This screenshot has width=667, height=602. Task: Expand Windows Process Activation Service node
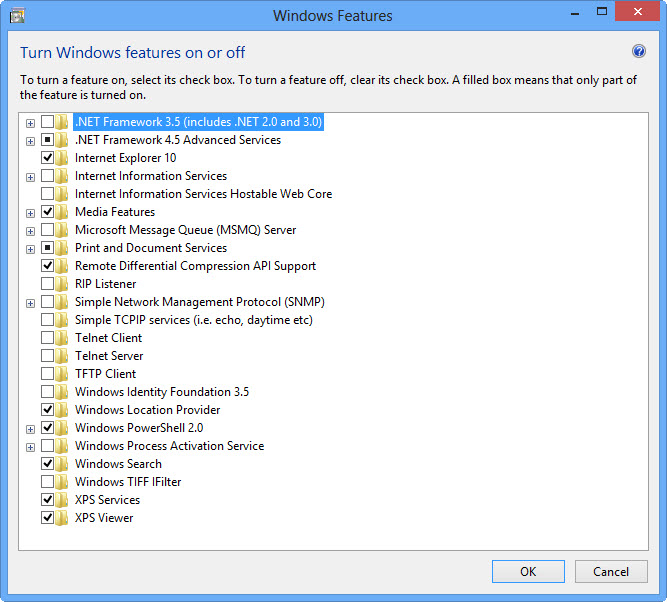pos(30,447)
